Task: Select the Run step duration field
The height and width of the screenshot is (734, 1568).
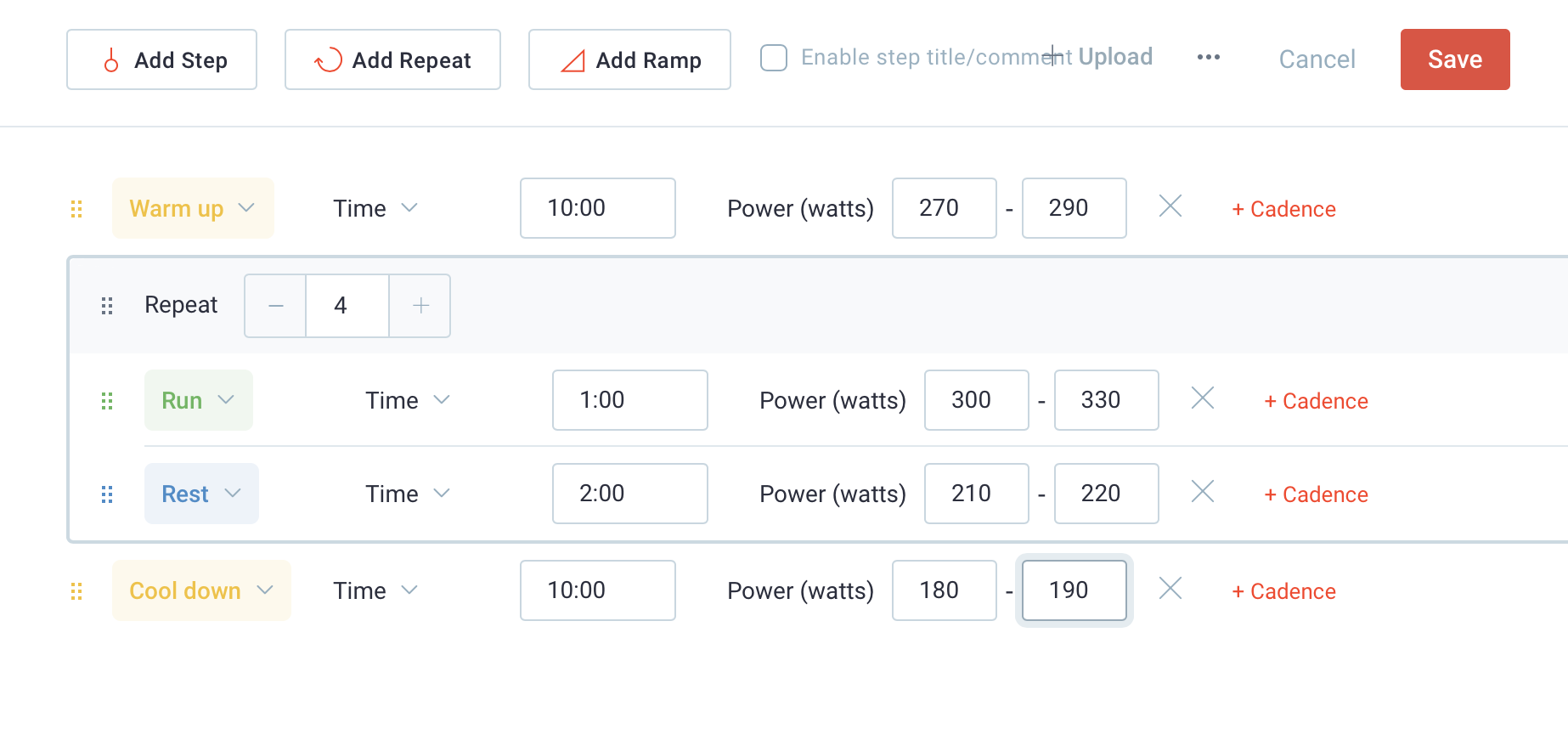Action: (630, 400)
